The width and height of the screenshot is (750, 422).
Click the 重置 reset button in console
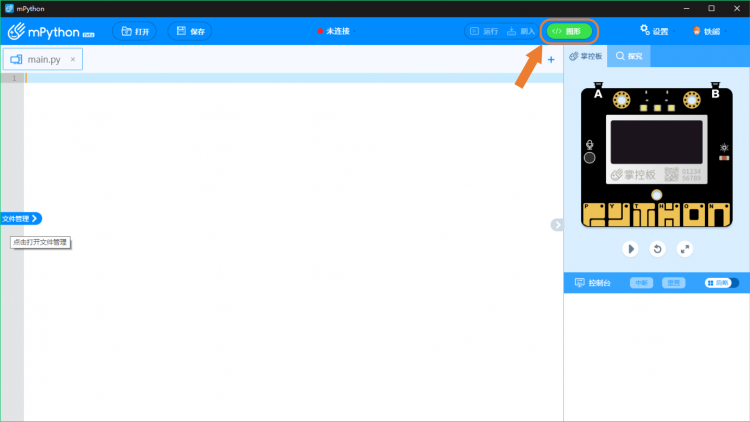click(673, 283)
